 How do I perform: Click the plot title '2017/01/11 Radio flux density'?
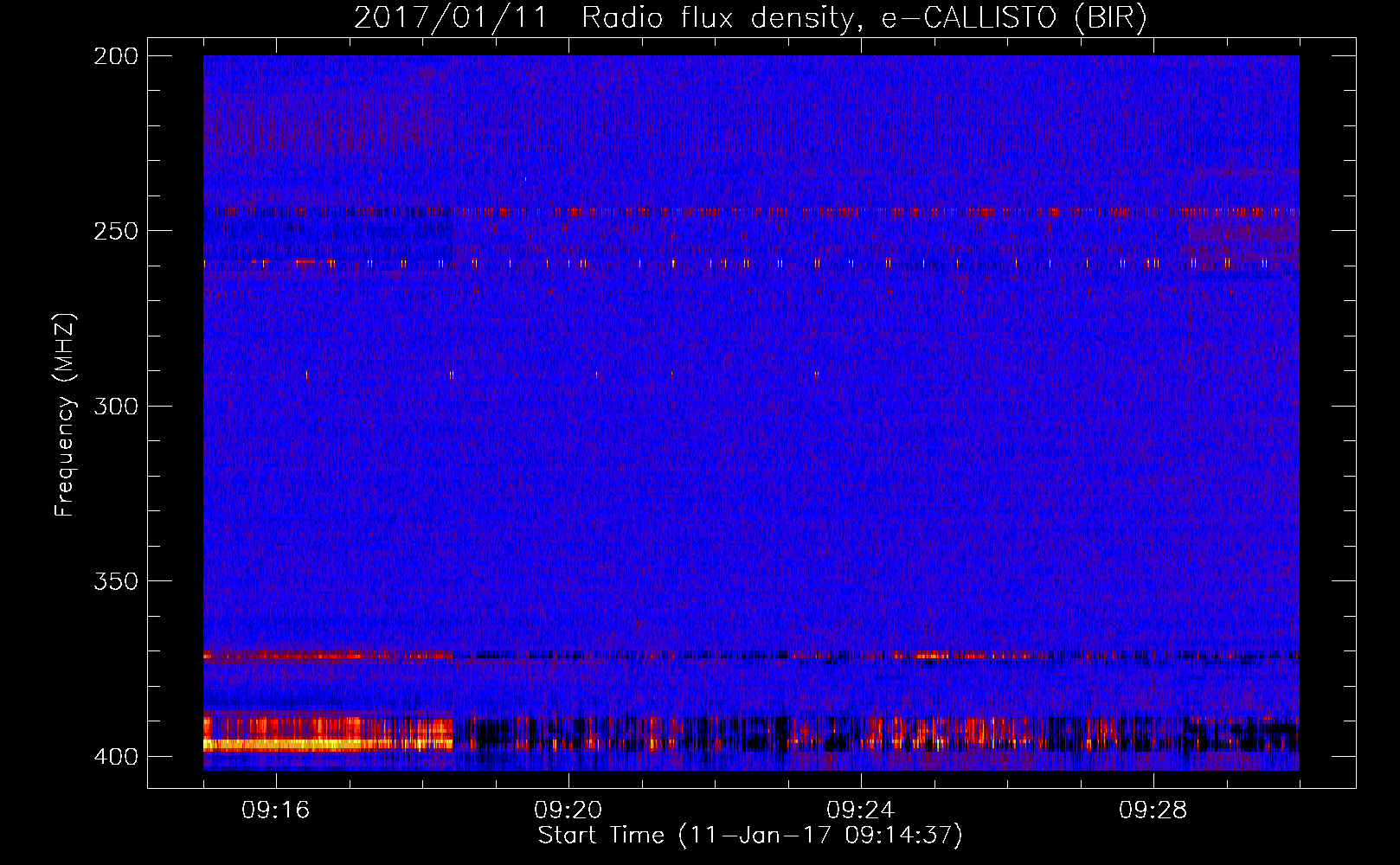[x=751, y=17]
